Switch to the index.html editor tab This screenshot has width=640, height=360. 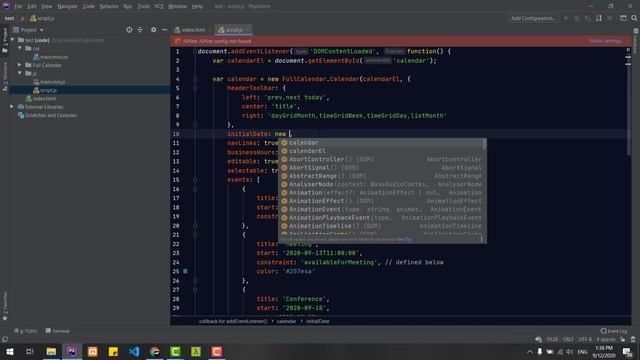(190, 30)
